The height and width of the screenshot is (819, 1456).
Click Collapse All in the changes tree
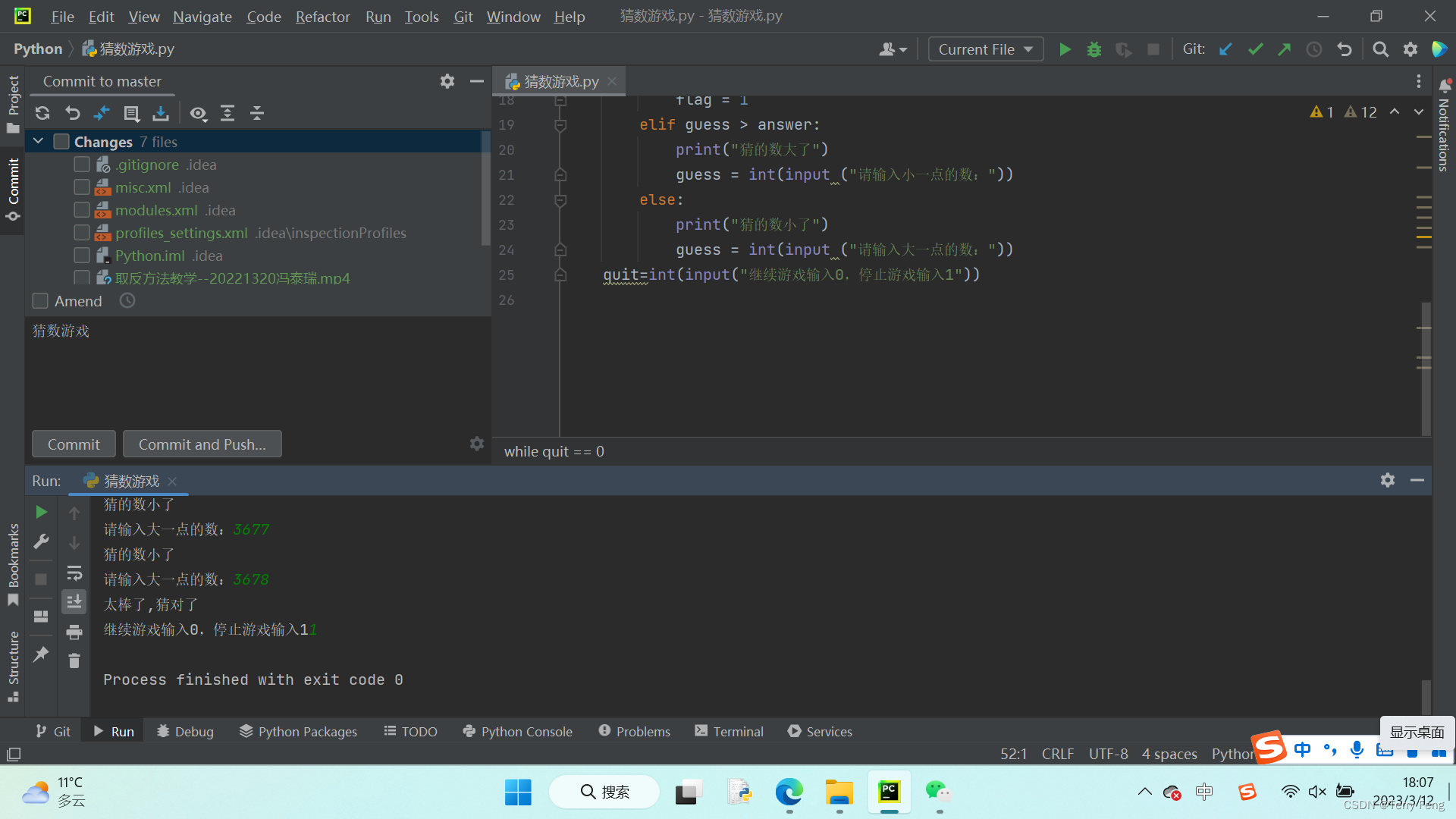(257, 113)
